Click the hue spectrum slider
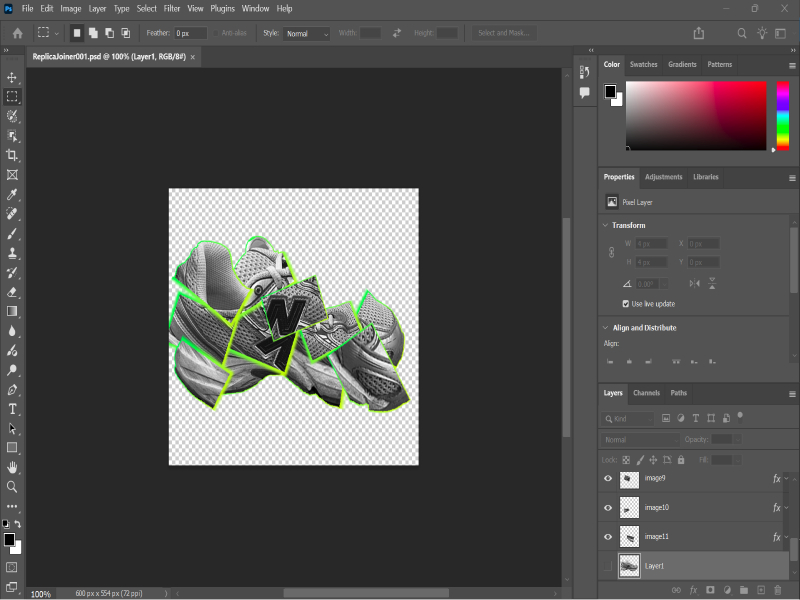The image size is (800, 600). (783, 115)
